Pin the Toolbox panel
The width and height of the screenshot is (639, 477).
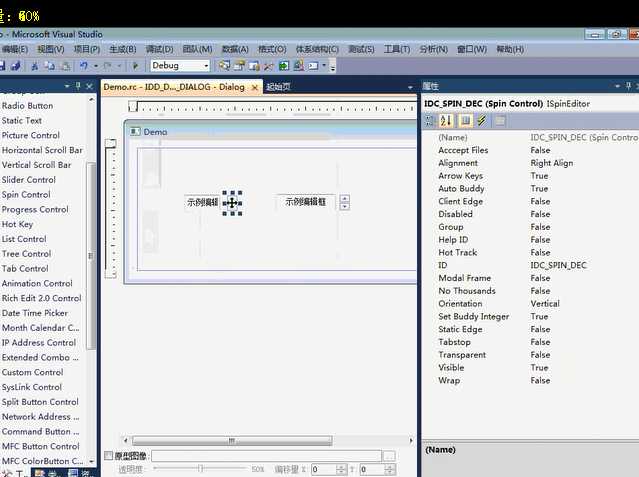pyautogui.click(x=78, y=86)
